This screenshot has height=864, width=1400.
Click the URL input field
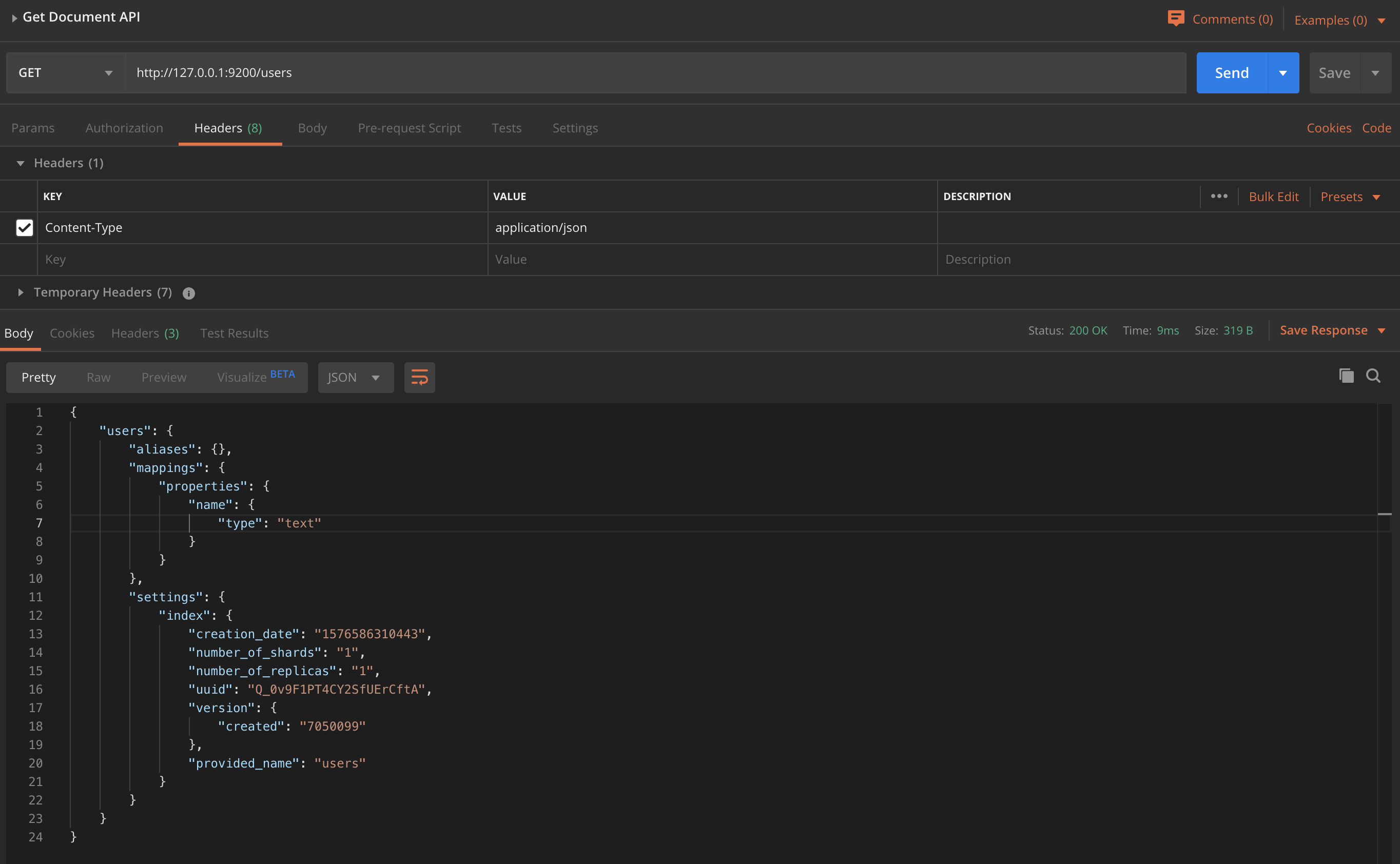[655, 72]
